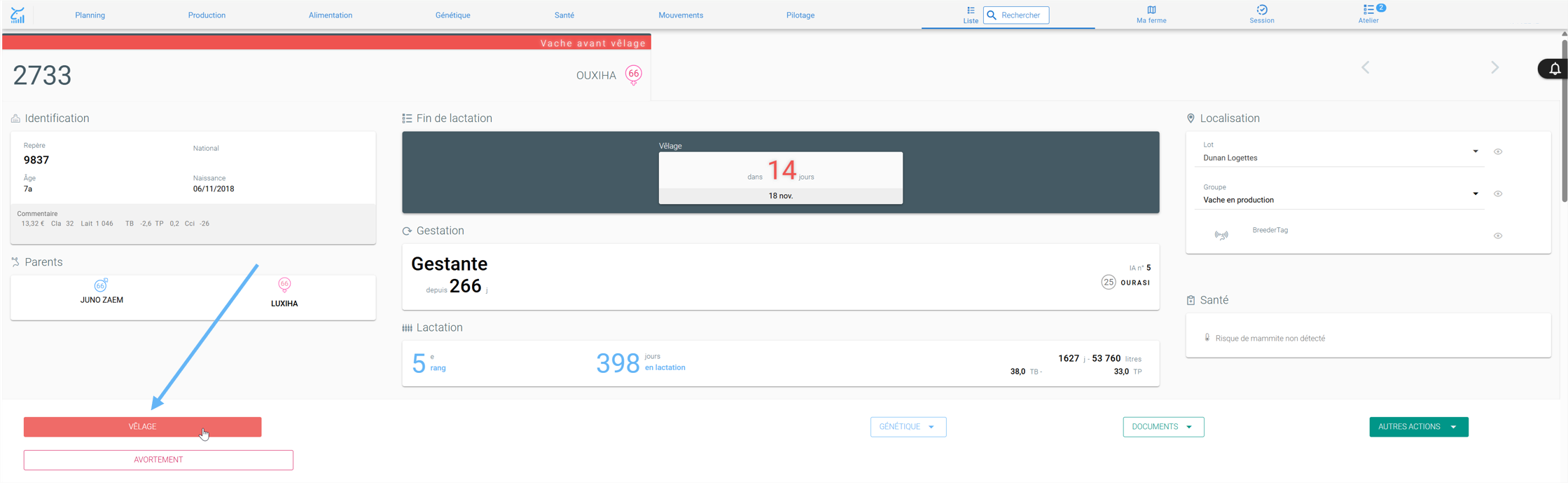Go to the previous animal with left chevron

tap(1366, 68)
